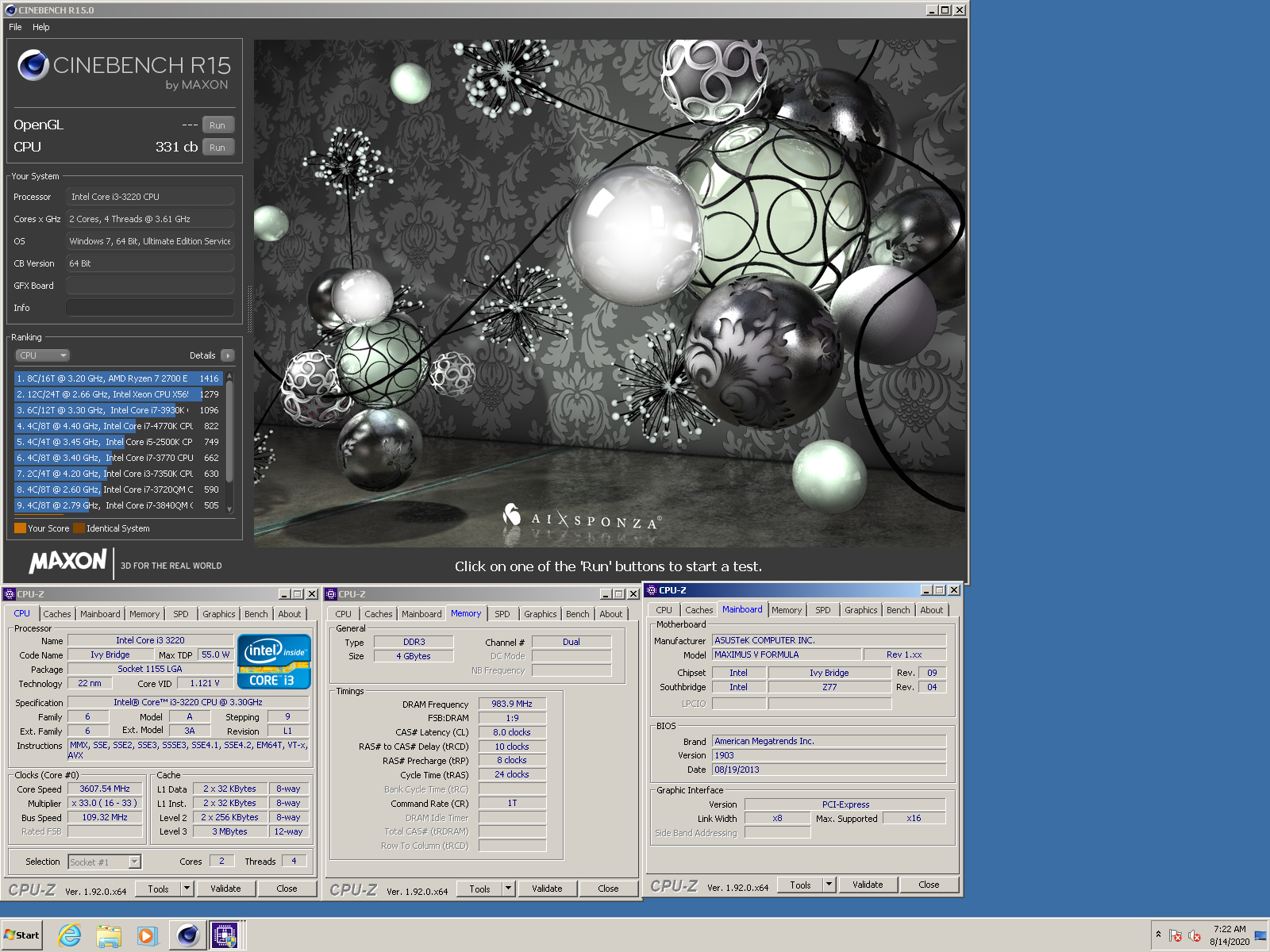Click the BIOS date 08/19/2013 field
The width and height of the screenshot is (1270, 952).
[x=829, y=770]
